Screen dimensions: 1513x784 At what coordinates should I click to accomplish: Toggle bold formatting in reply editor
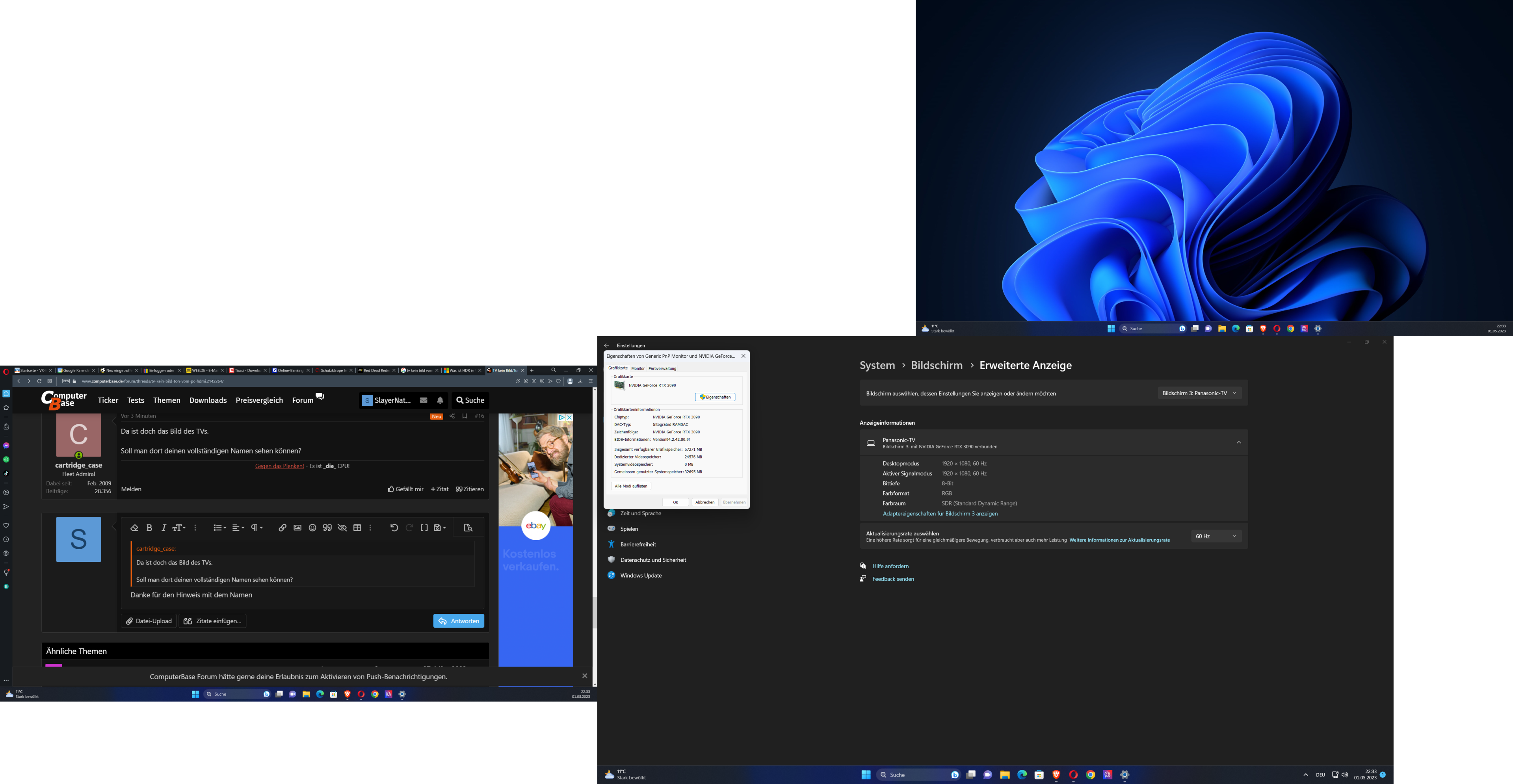point(149,528)
